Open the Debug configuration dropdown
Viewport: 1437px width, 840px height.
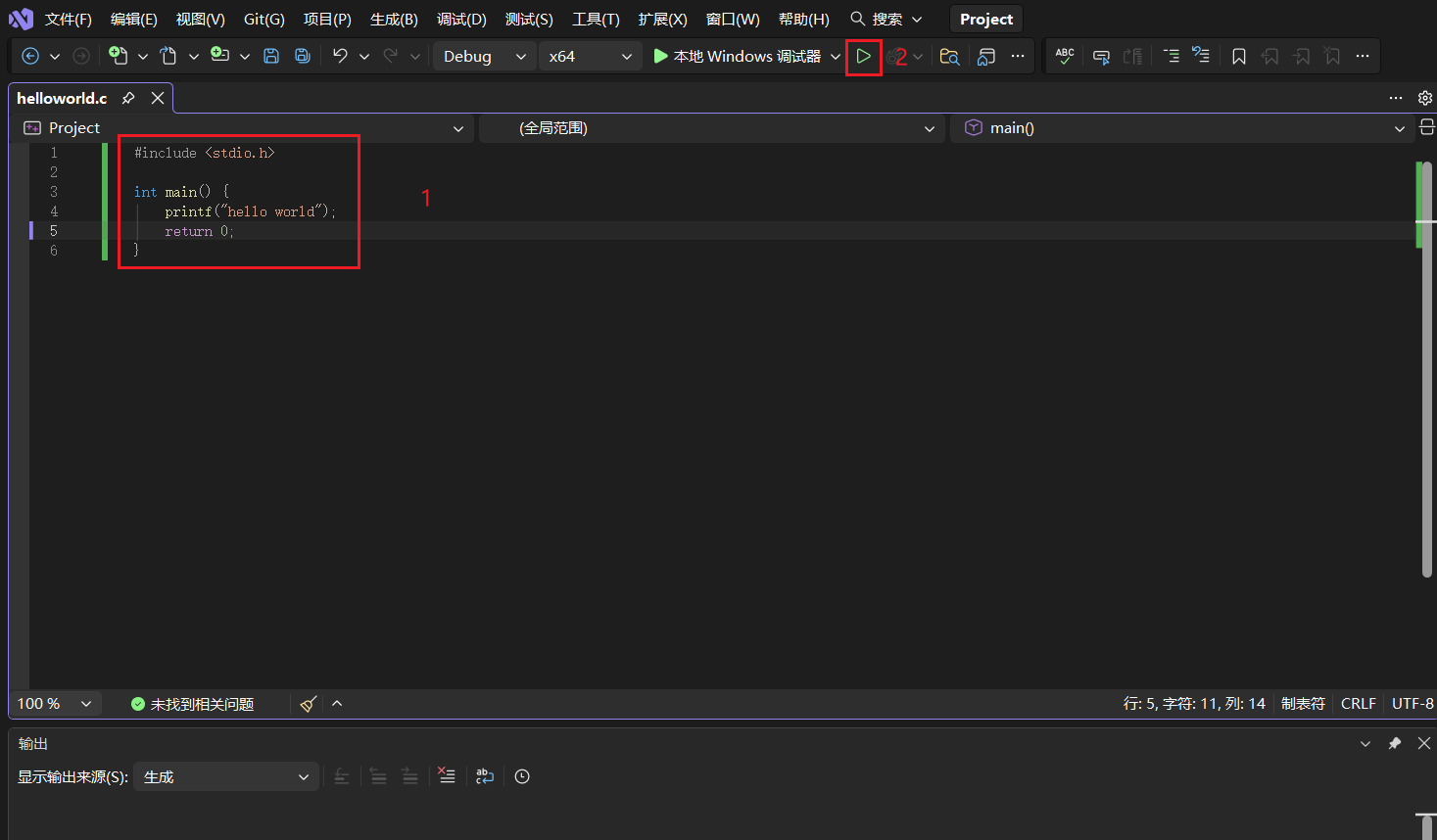pos(485,57)
